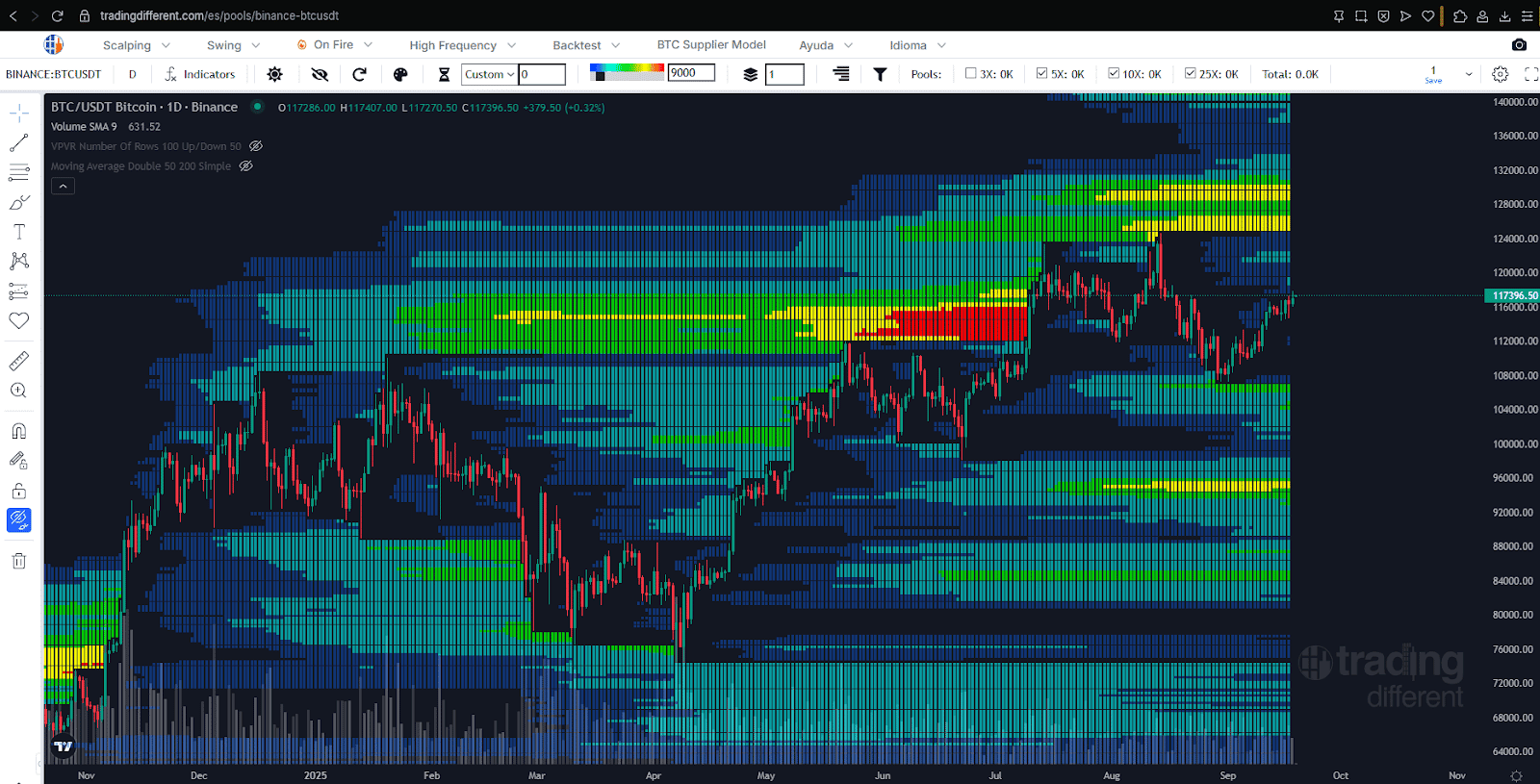Open symbol search BINANCE:BTCUSDT
The image size is (1540, 784).
[x=54, y=74]
